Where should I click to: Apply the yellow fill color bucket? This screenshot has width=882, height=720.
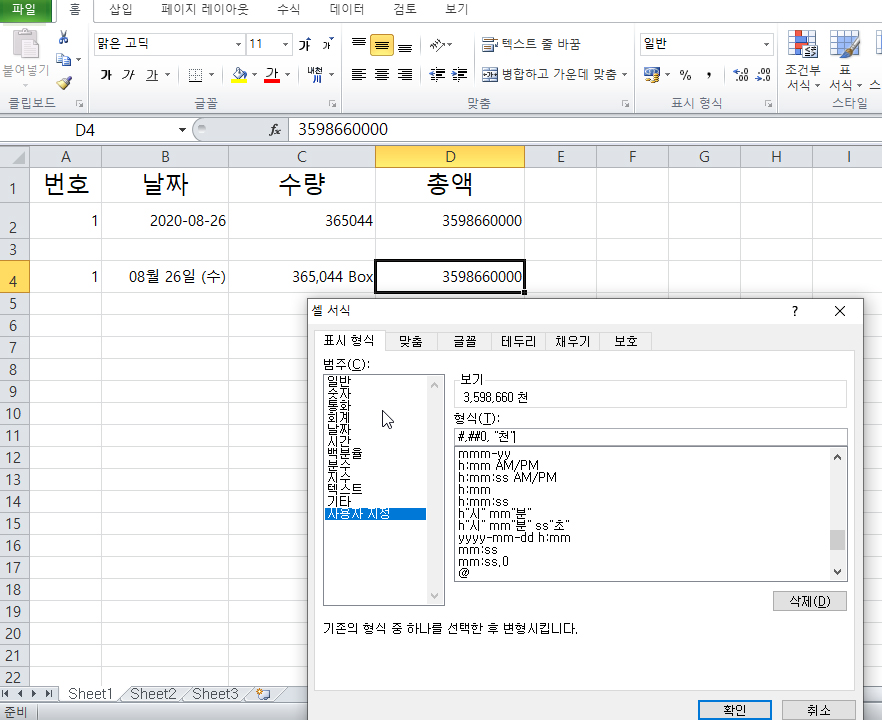point(240,74)
